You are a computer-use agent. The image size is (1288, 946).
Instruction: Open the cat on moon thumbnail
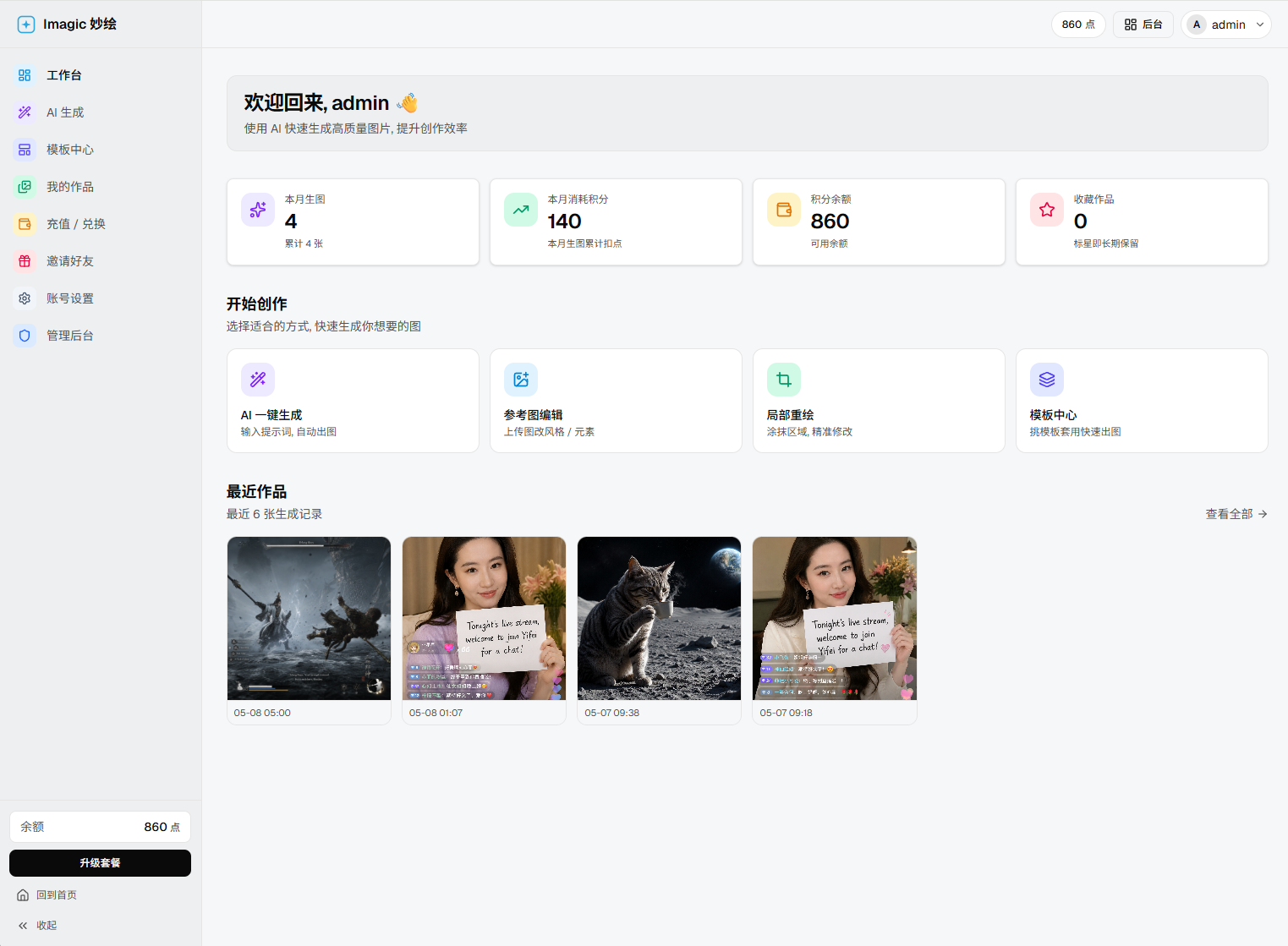660,618
